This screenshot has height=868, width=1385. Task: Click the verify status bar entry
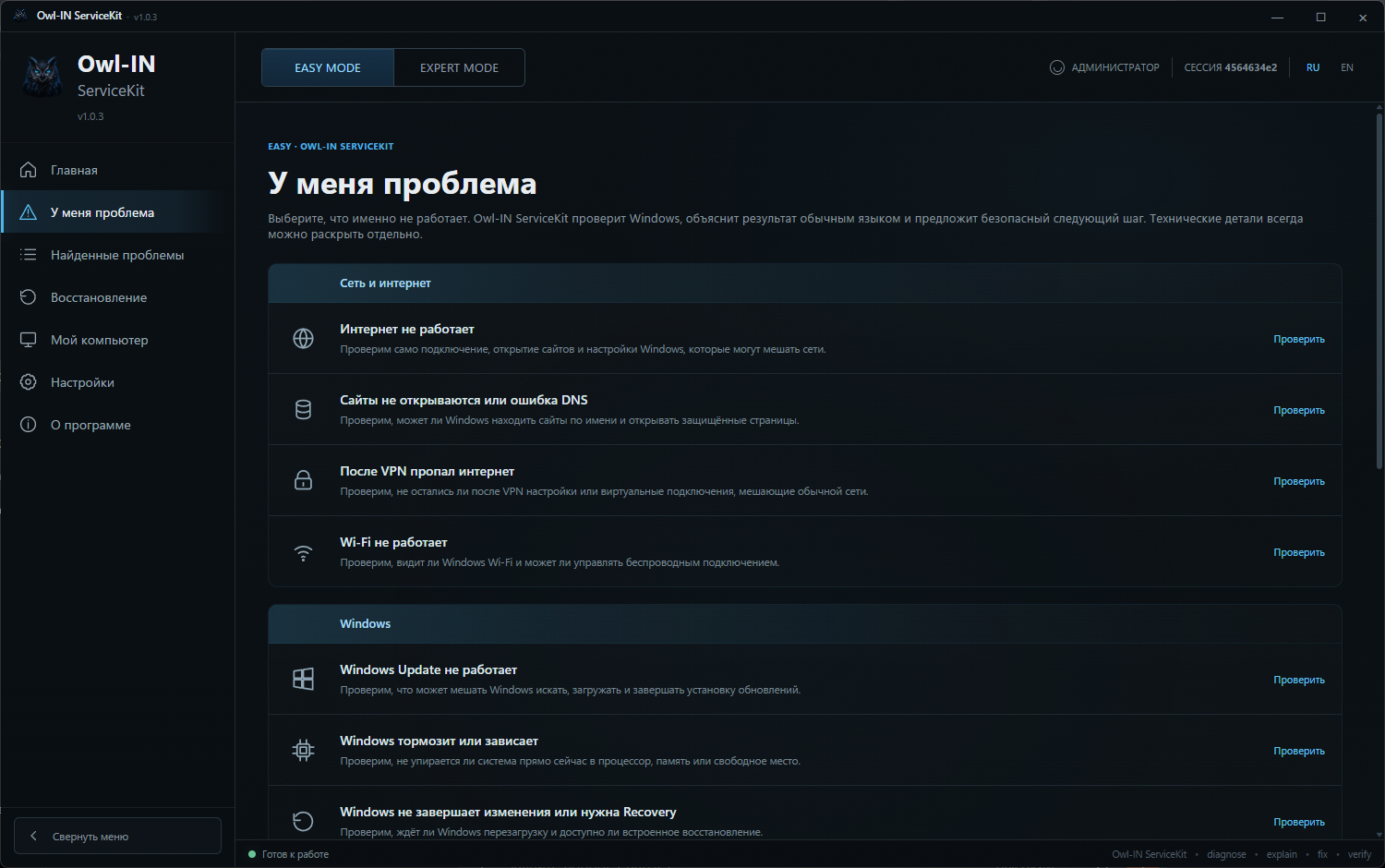pyautogui.click(x=1359, y=854)
